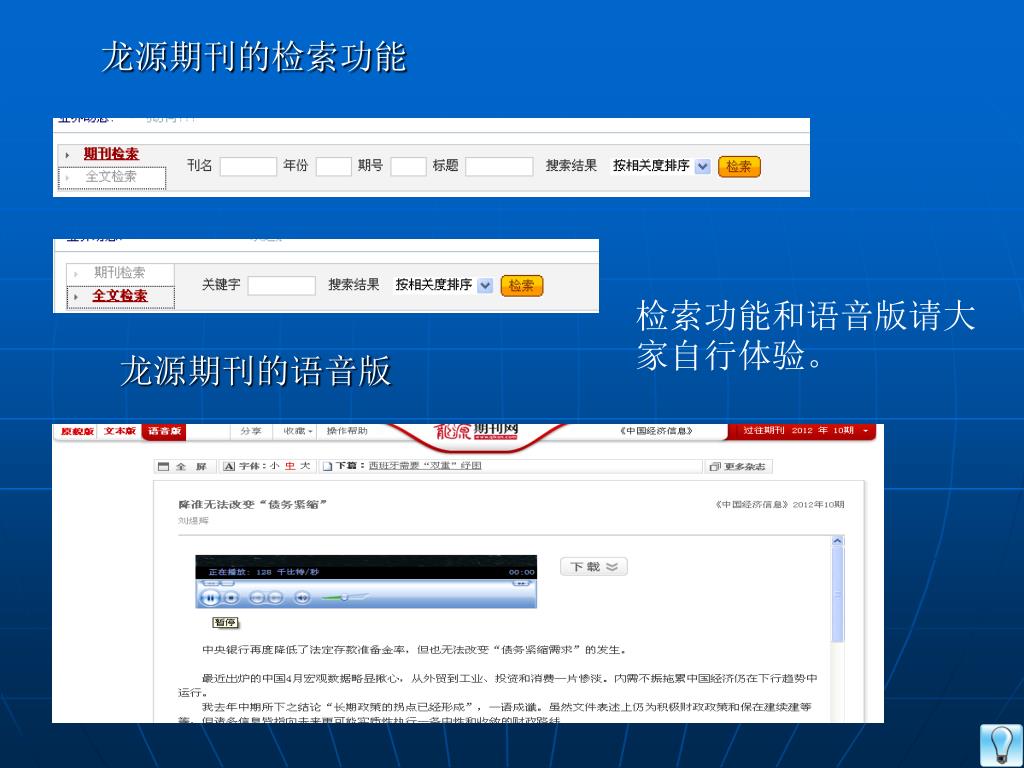Viewport: 1024px width, 768px height.
Task: Stop the audio with the stop button
Action: 231,598
